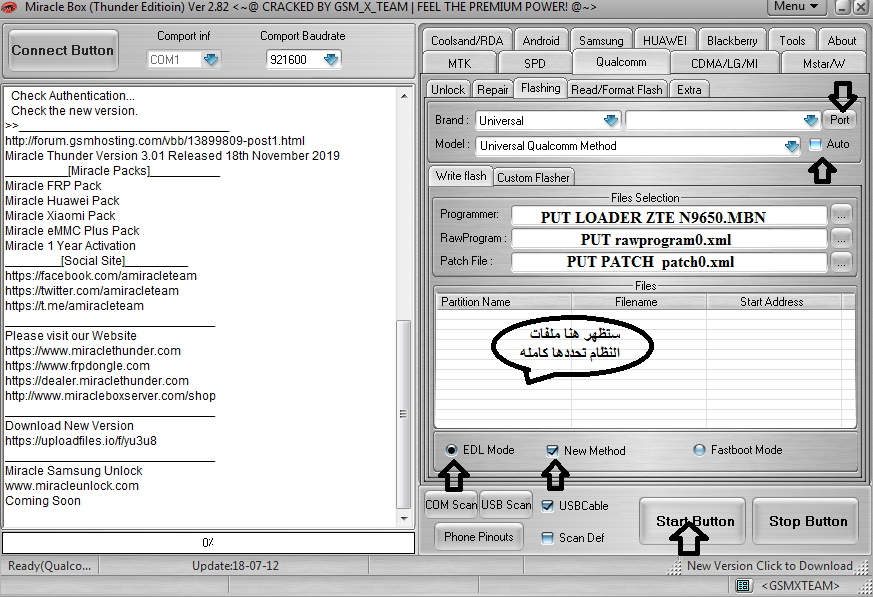Open the Model Universal Qualcomm Method dropdown

click(792, 146)
